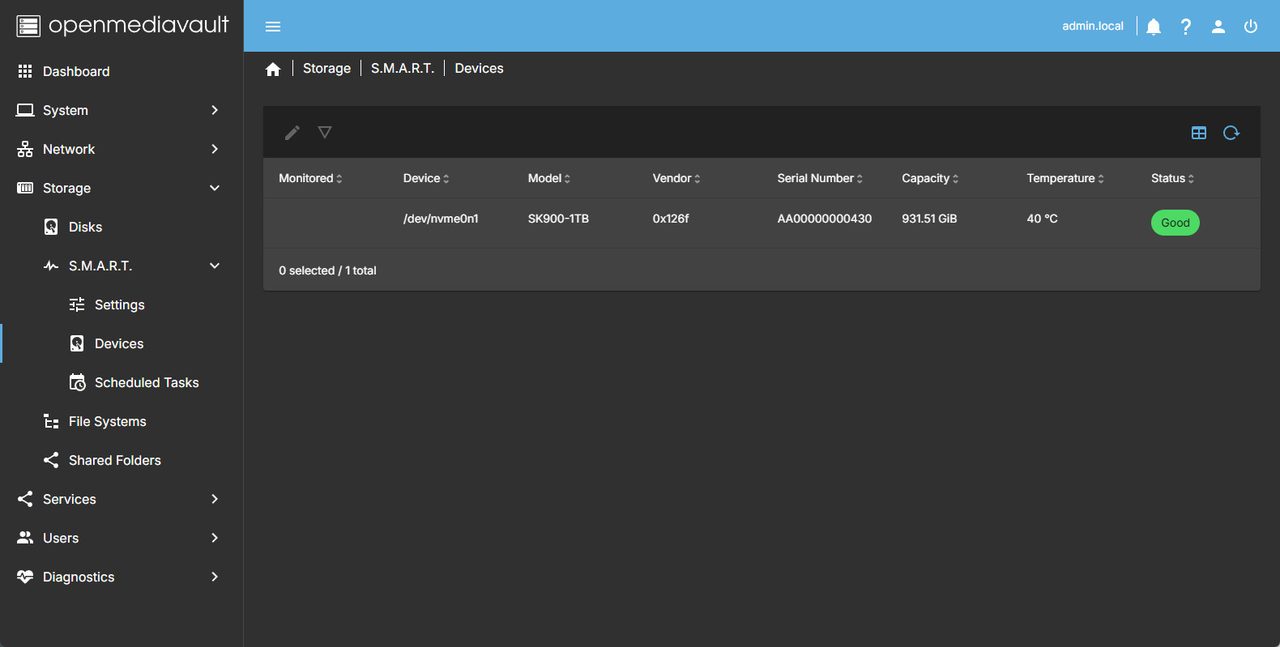Image resolution: width=1280 pixels, height=647 pixels.
Task: Expand the Network menu chevron
Action: (x=214, y=149)
